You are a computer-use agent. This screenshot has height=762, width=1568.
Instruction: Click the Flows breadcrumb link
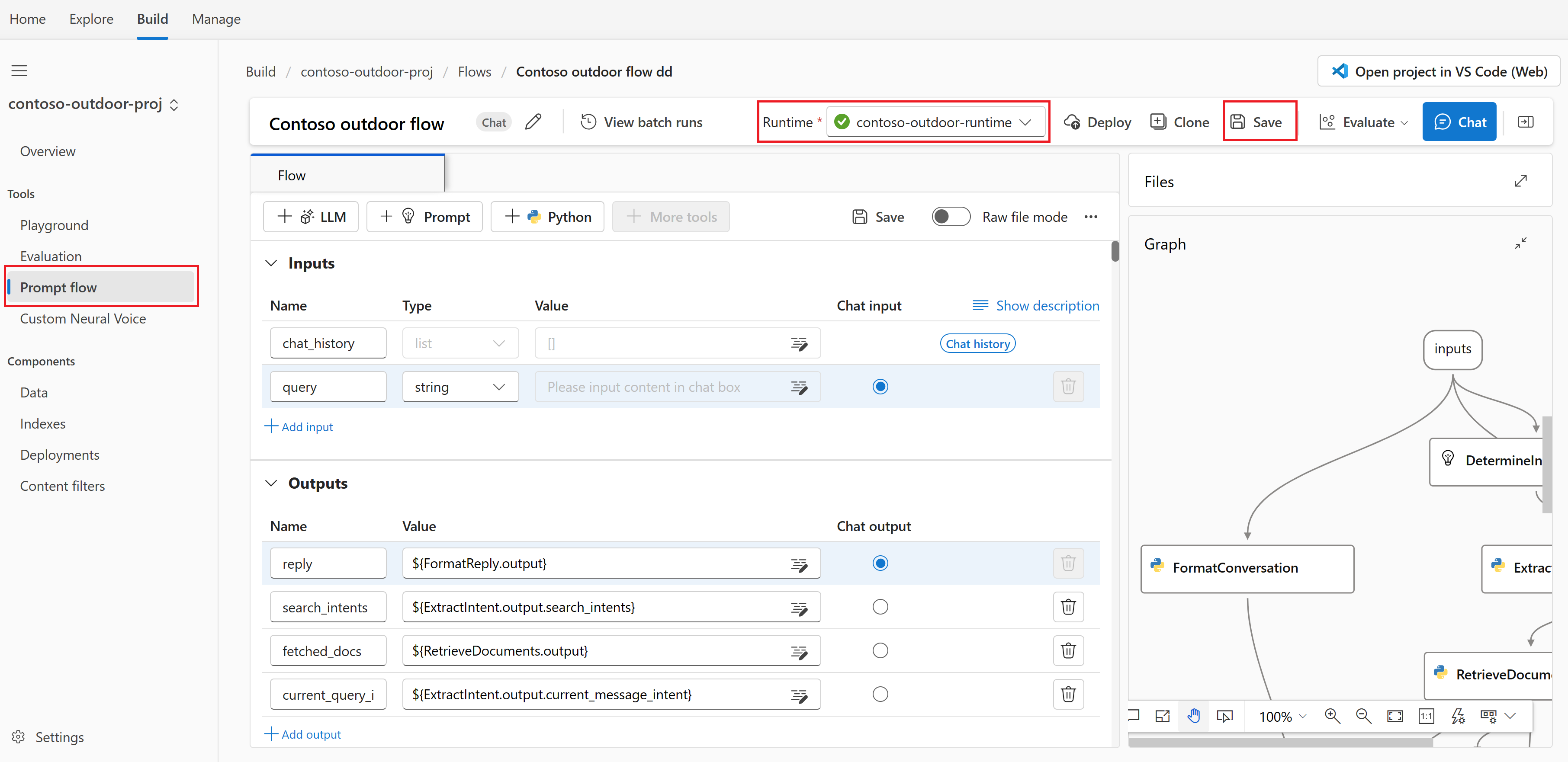(474, 72)
